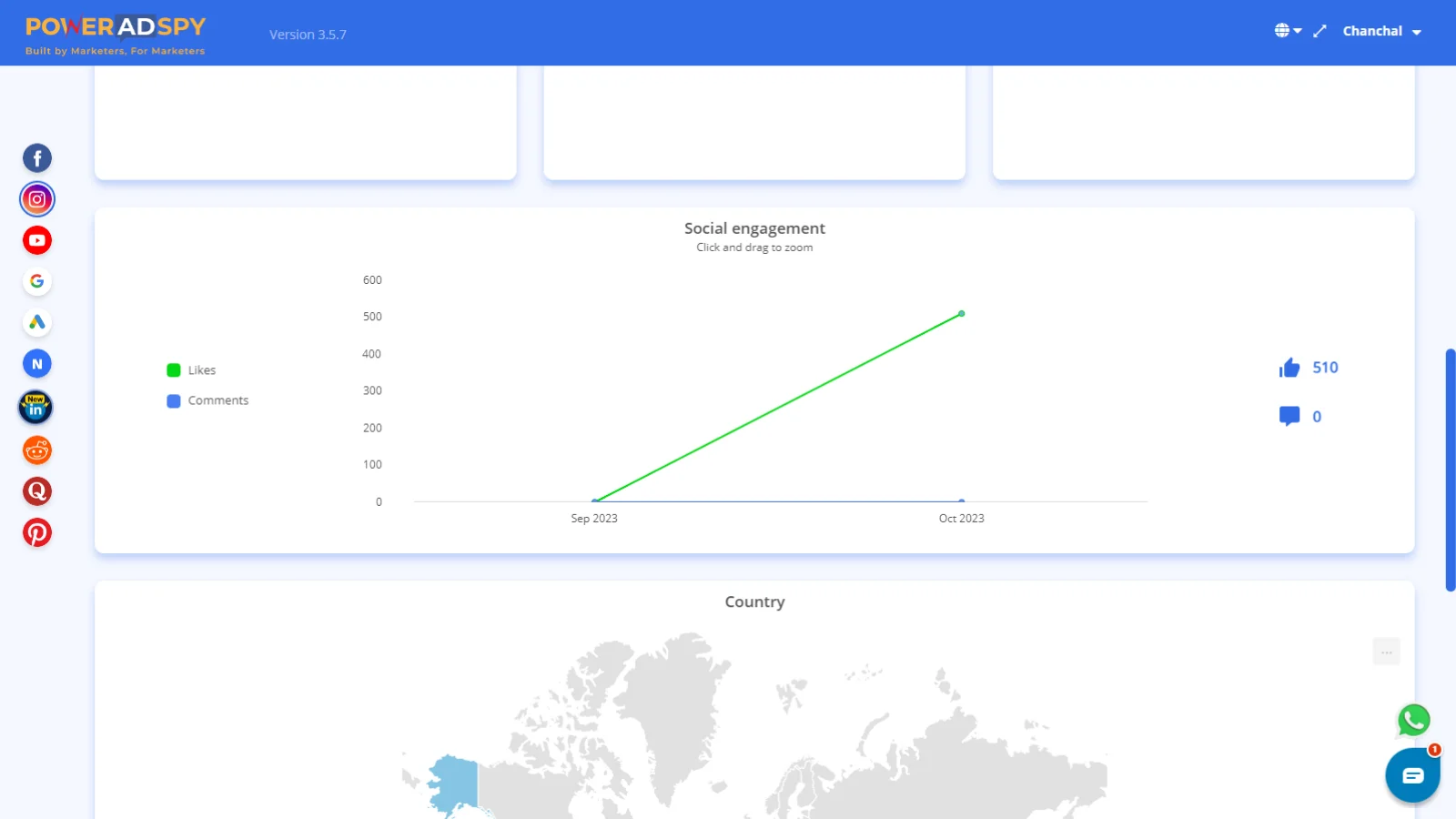Screen dimensions: 1456x819
Task: Switch to the Reddit ads icon
Action: (x=37, y=450)
